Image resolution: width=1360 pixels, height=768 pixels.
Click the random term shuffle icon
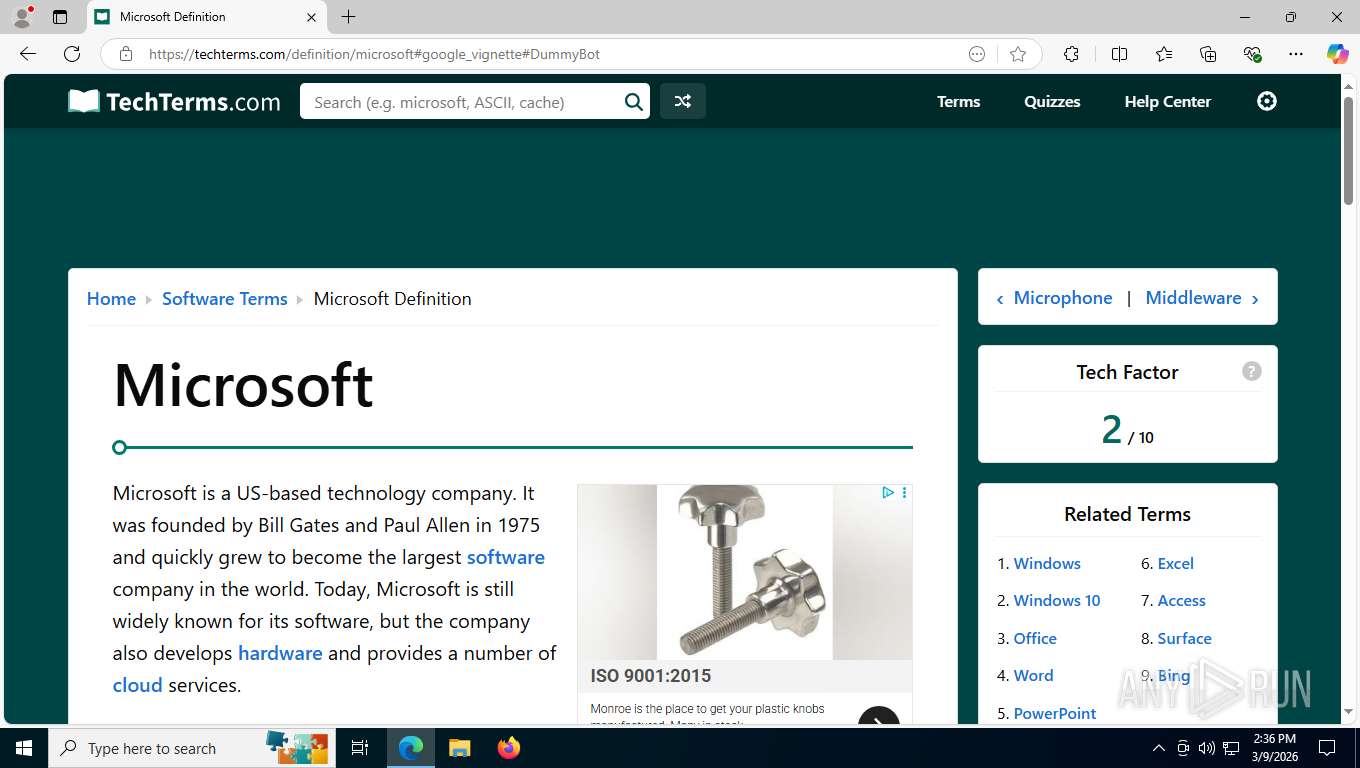tap(682, 101)
